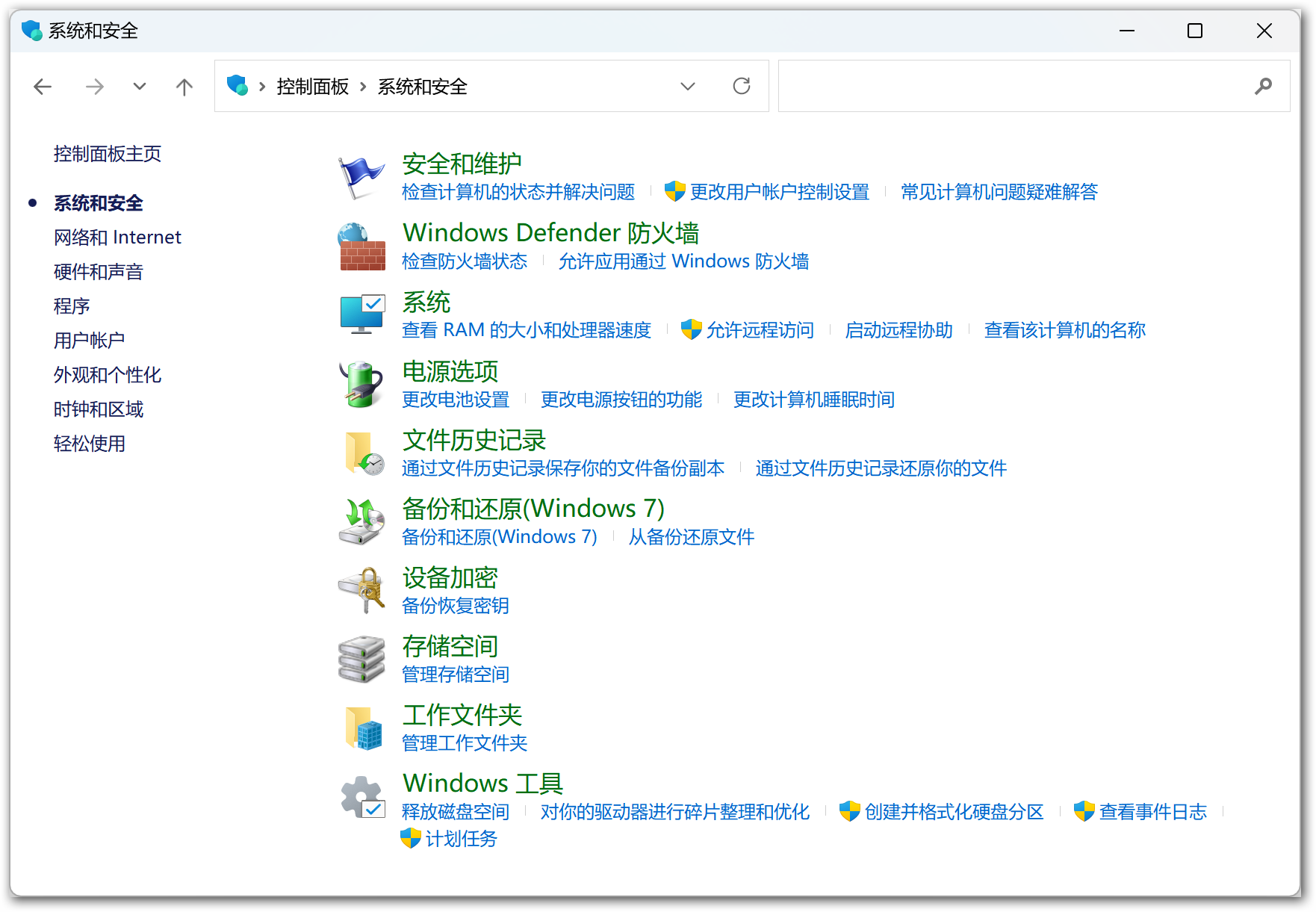Maximize the 系统和安全 window
The width and height of the screenshot is (1316, 912).
(1195, 31)
